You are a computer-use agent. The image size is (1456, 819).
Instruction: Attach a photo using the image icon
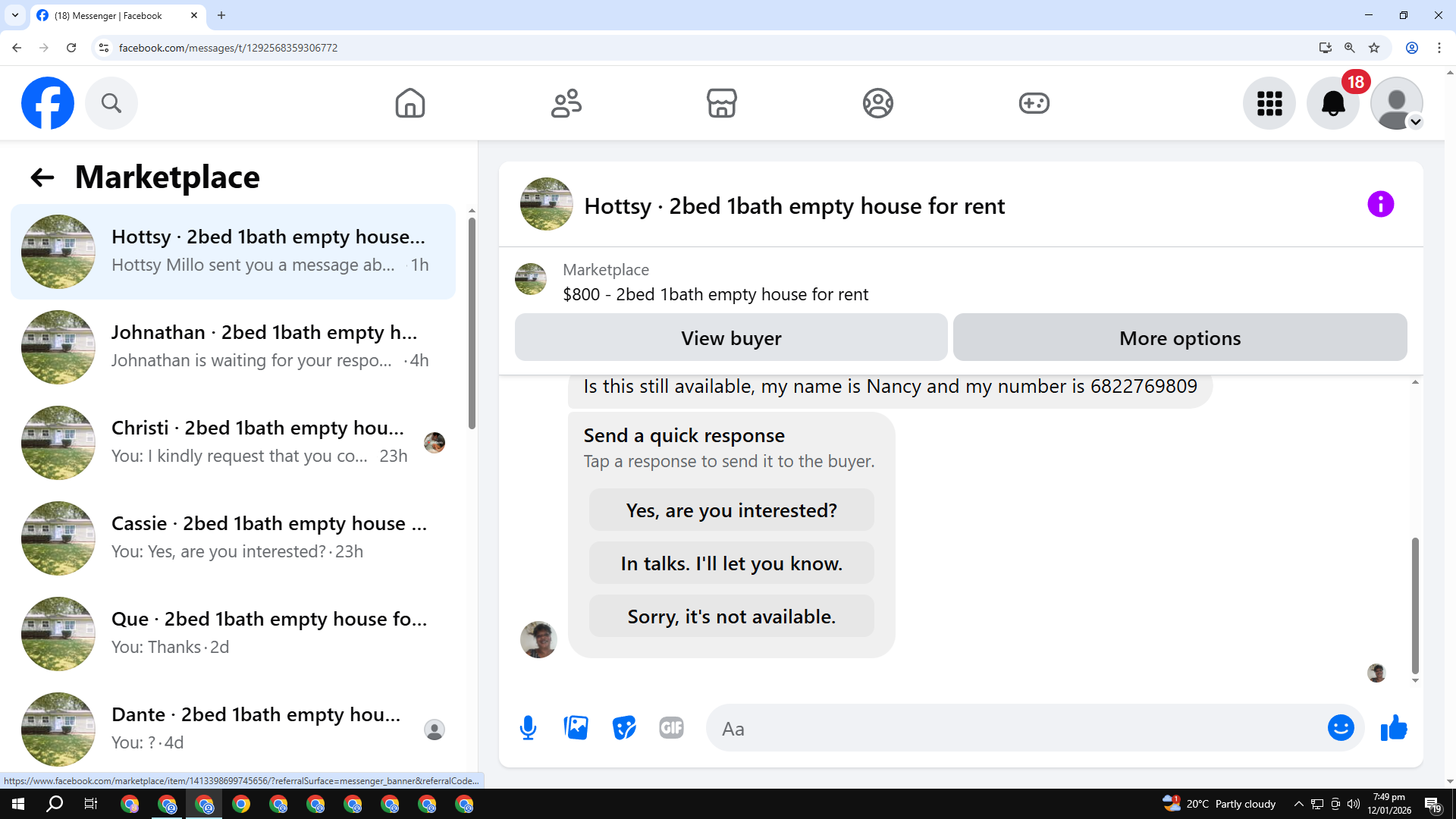tap(576, 728)
